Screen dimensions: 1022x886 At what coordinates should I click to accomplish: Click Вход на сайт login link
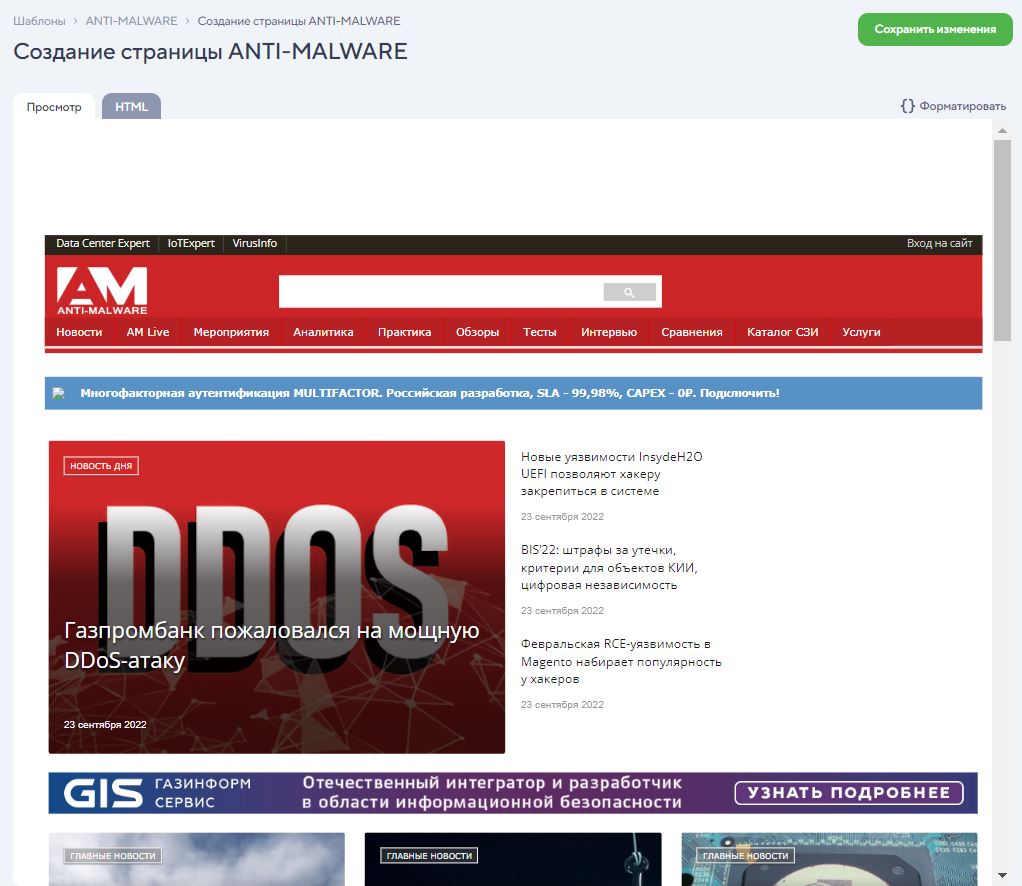(939, 243)
